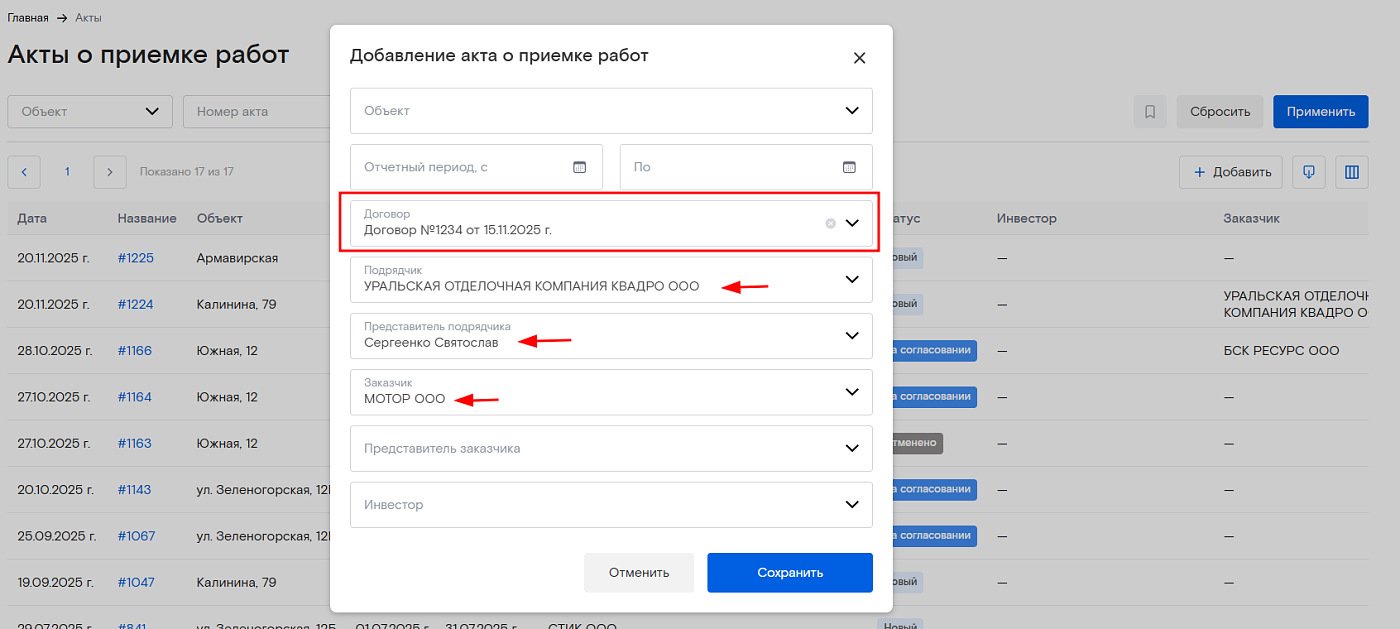
Task: Navigate to Главная breadcrumb
Action: pos(28,18)
